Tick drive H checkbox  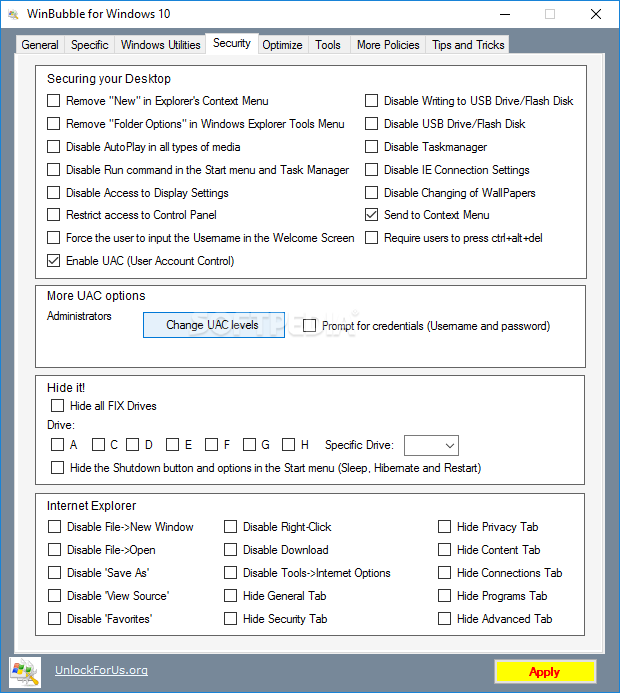click(x=288, y=445)
